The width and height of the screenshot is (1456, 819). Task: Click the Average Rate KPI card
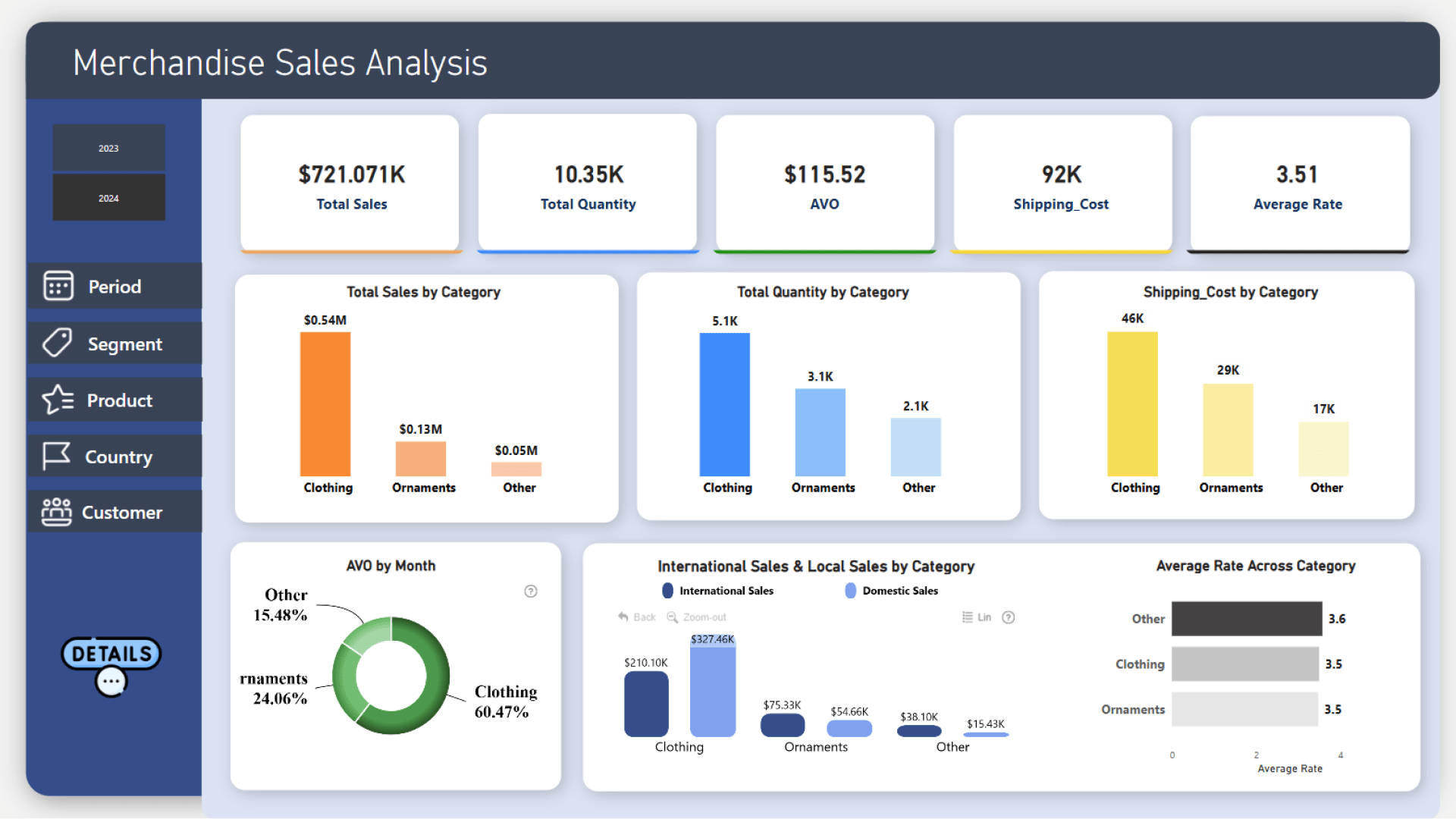[x=1300, y=184]
